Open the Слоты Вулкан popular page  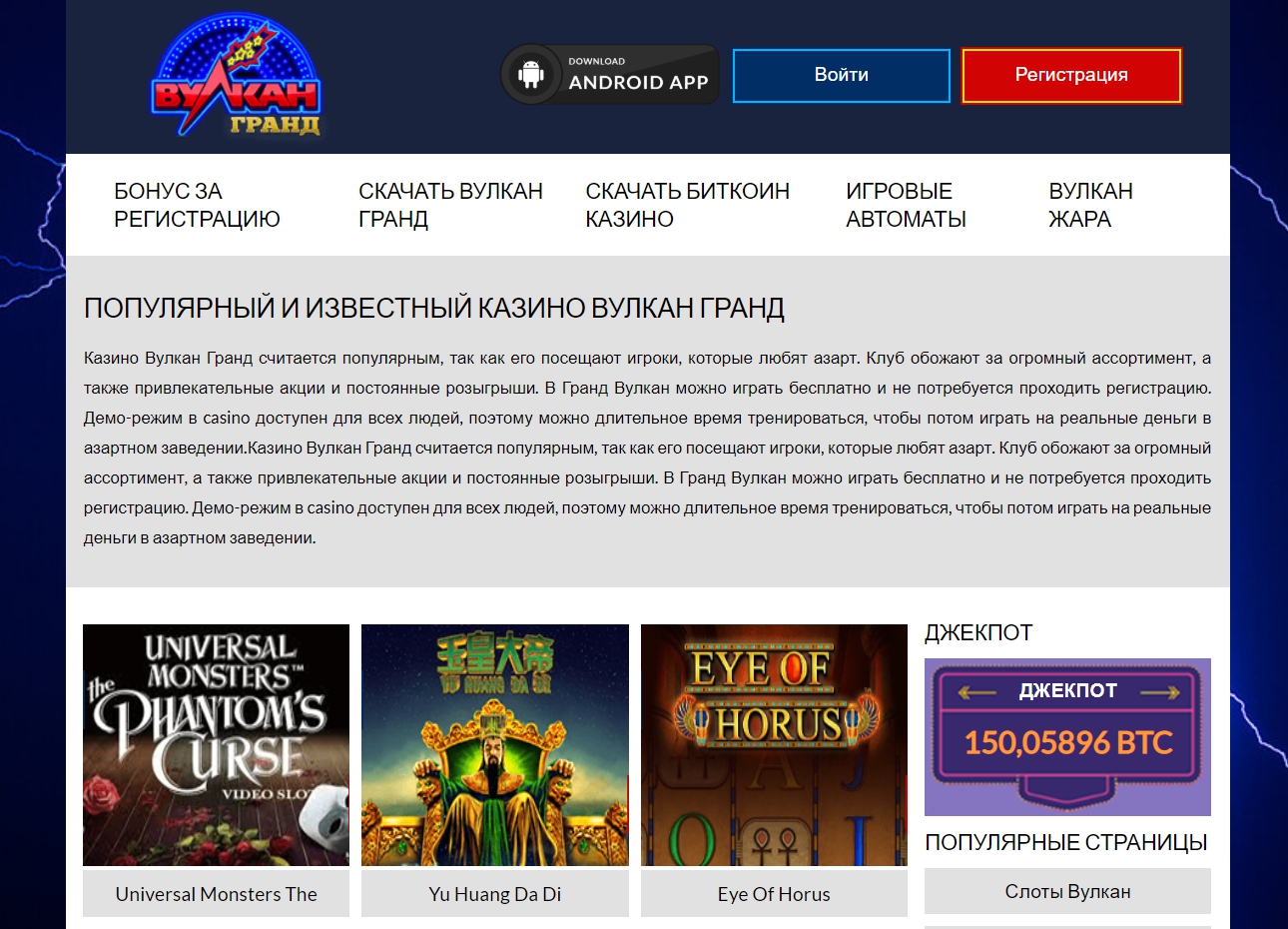click(1067, 891)
